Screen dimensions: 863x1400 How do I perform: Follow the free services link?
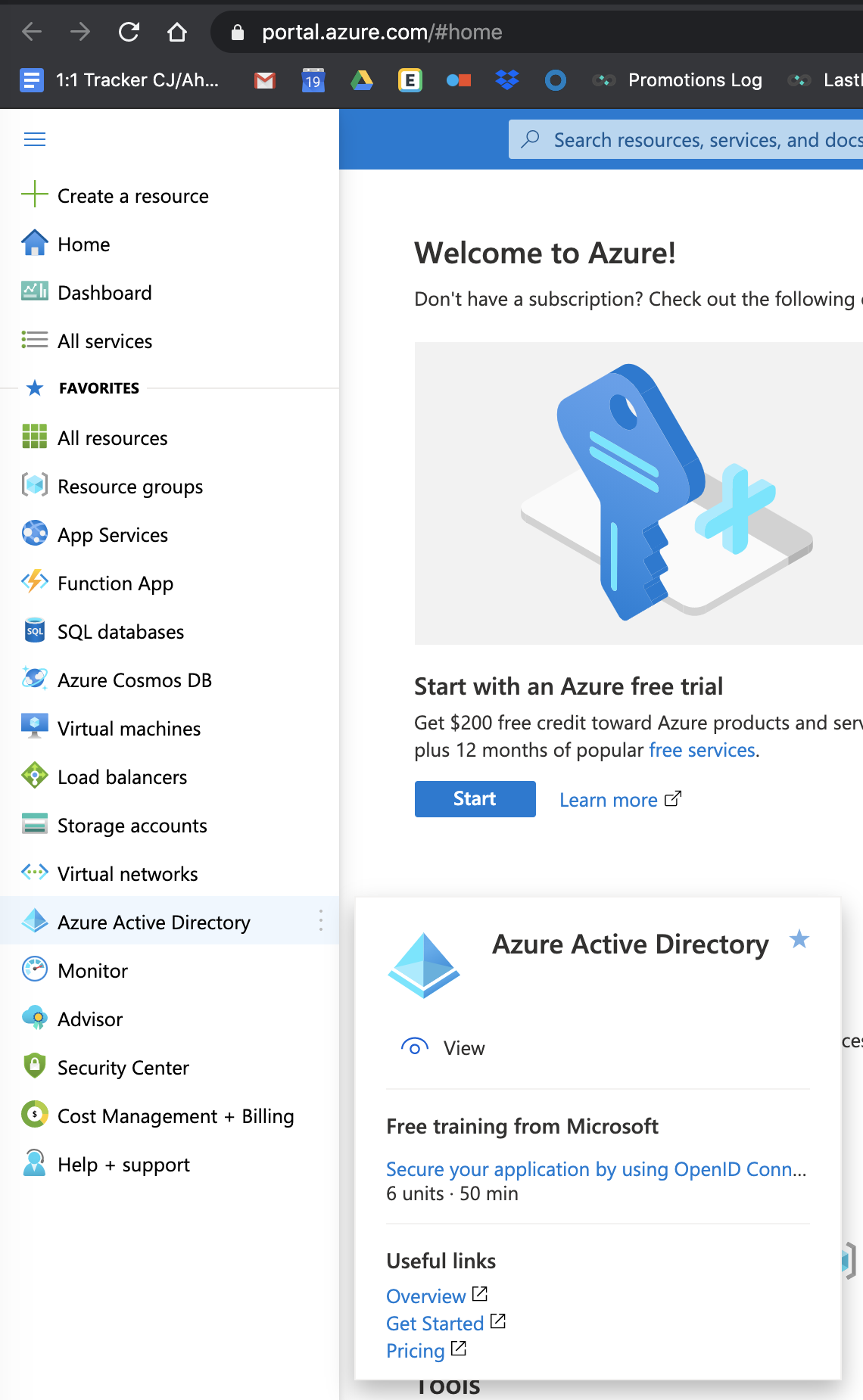702,750
